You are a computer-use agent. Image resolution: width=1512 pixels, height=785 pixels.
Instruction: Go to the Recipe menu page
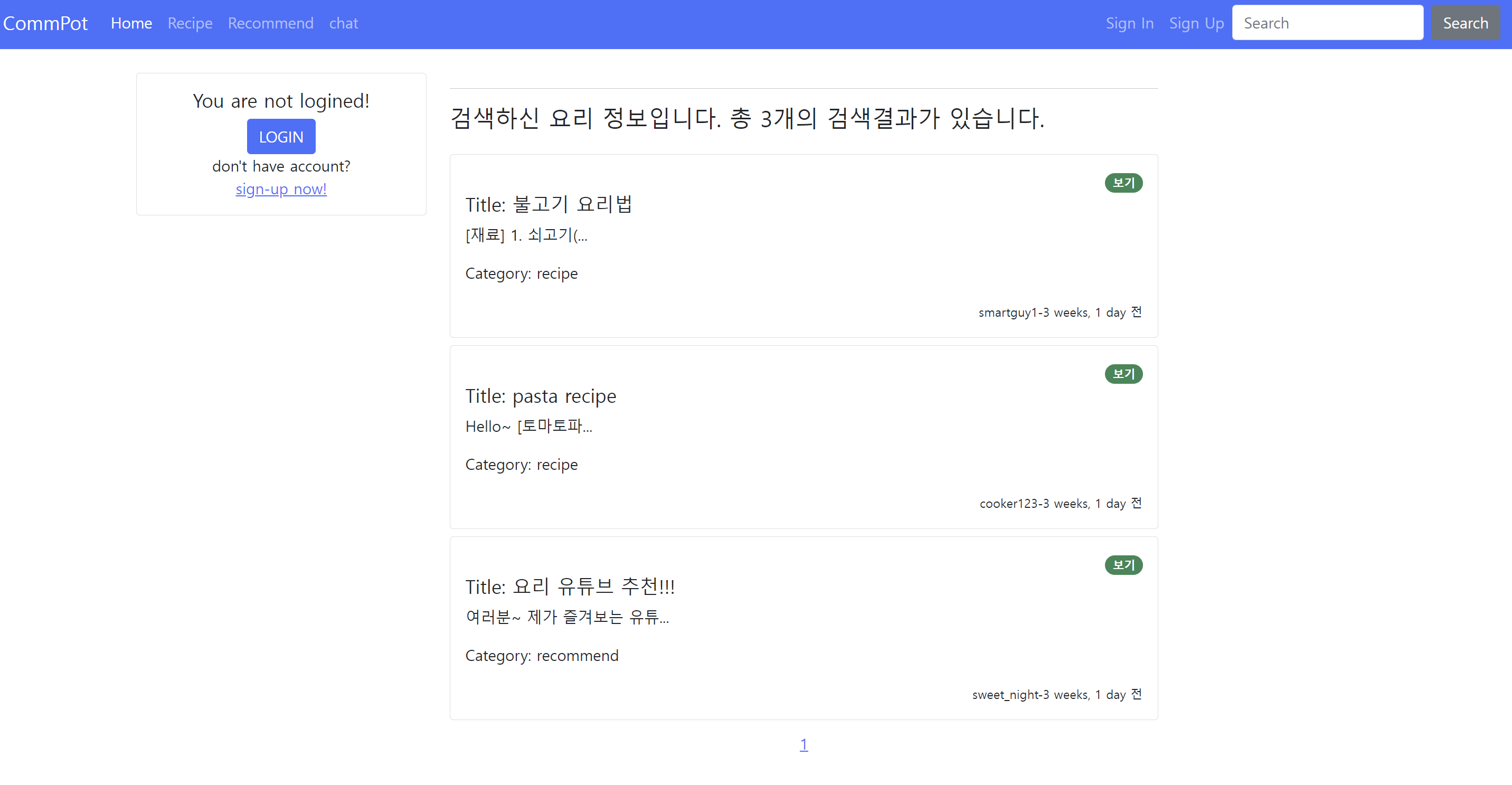point(190,23)
